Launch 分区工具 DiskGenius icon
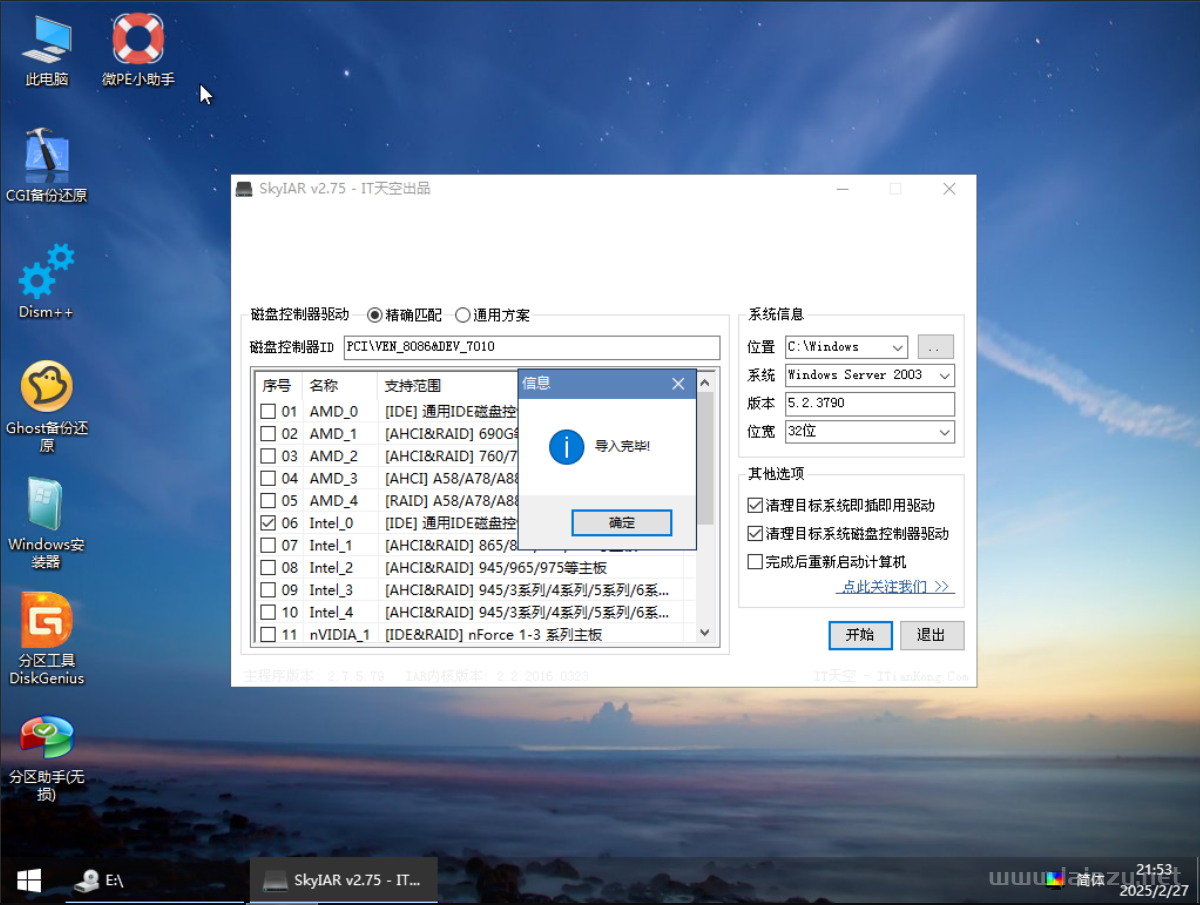 coord(46,640)
